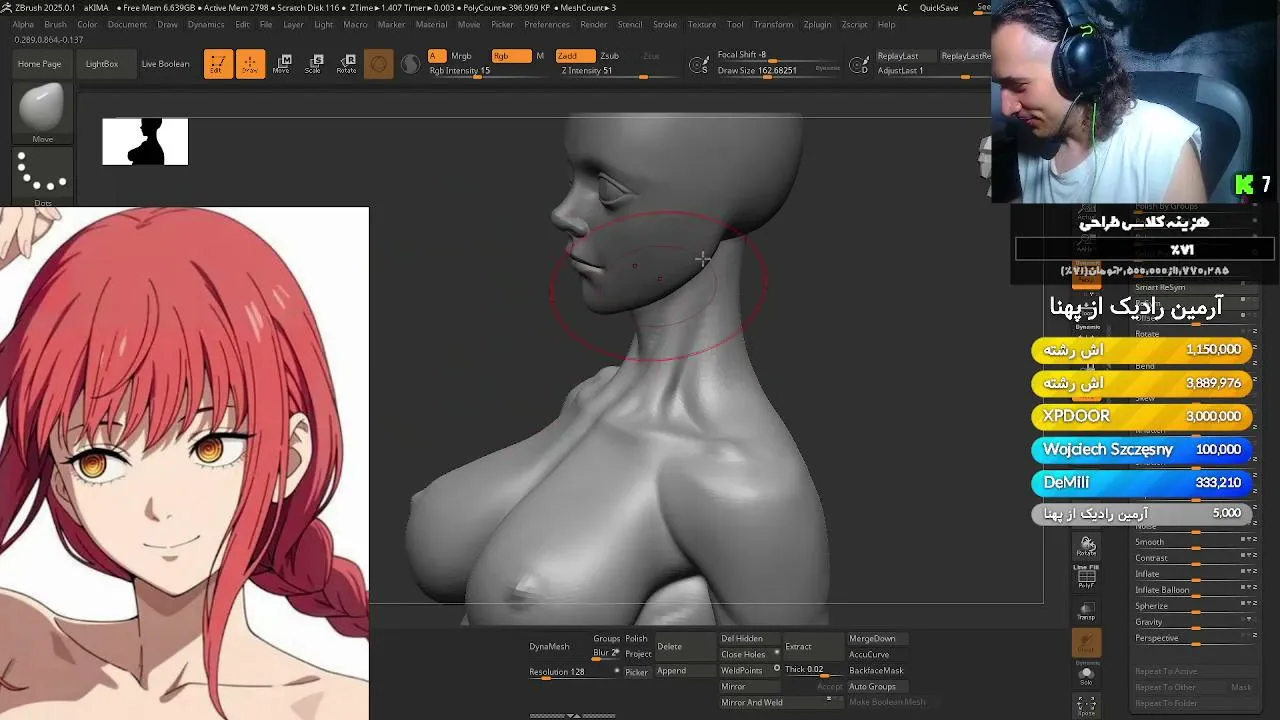Enable Mrgb paint mode
This screenshot has width=1280, height=720.
pos(461,56)
